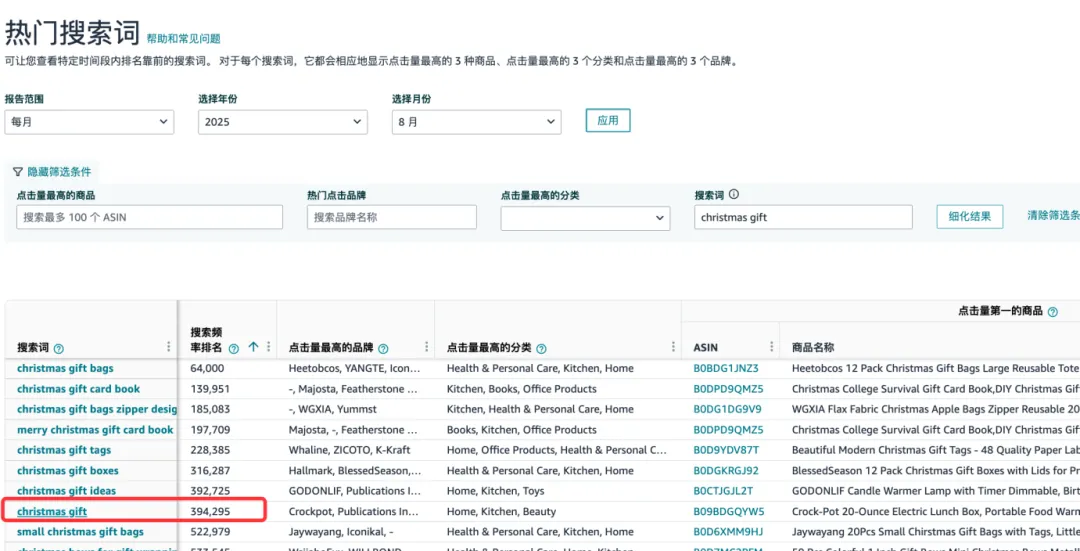The image size is (1080, 551).
Task: Open the 选择月份 dropdown showing 8 月
Action: (x=476, y=122)
